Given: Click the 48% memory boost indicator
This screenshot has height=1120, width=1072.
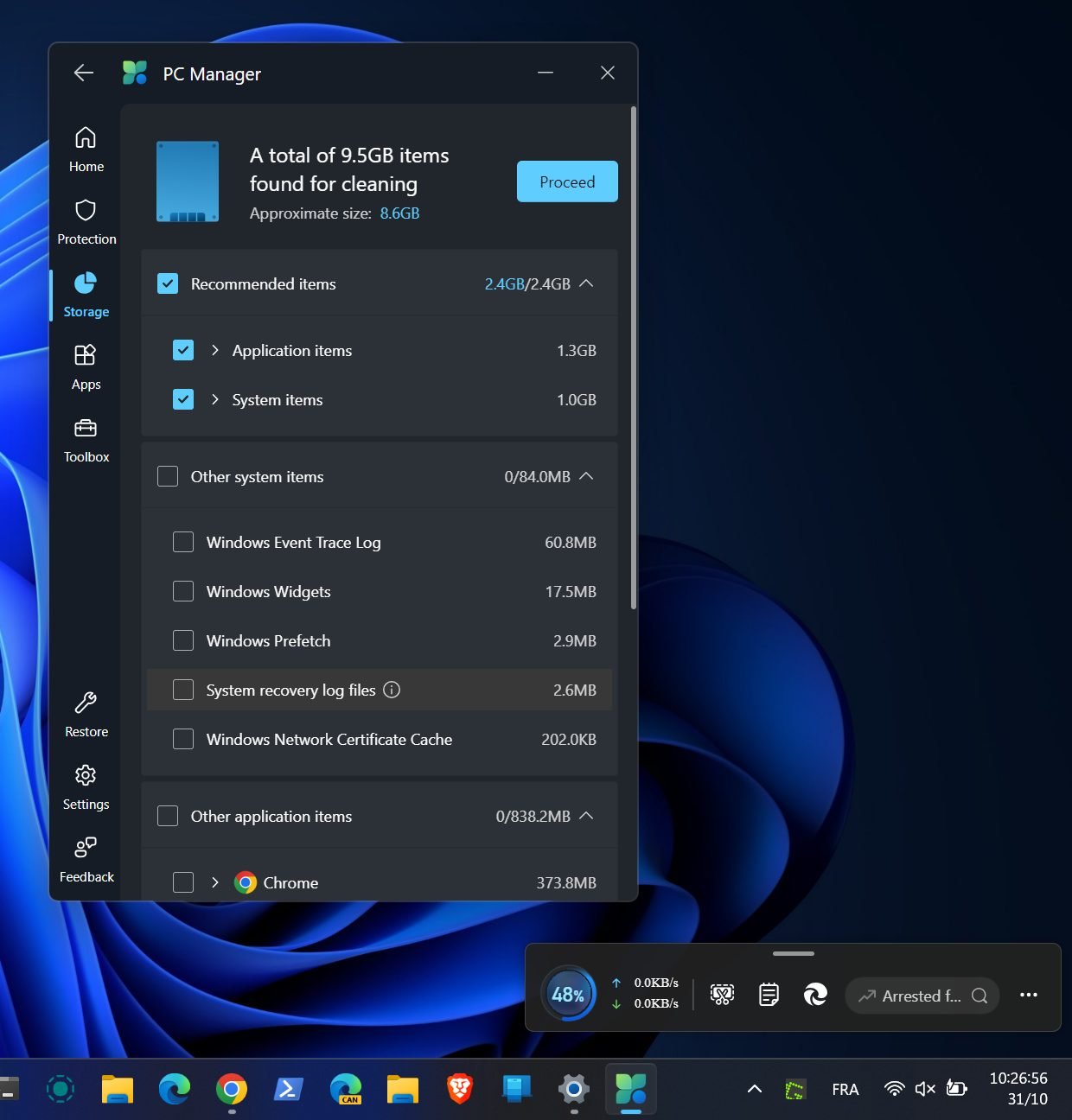Looking at the screenshot, I should pyautogui.click(x=568, y=994).
